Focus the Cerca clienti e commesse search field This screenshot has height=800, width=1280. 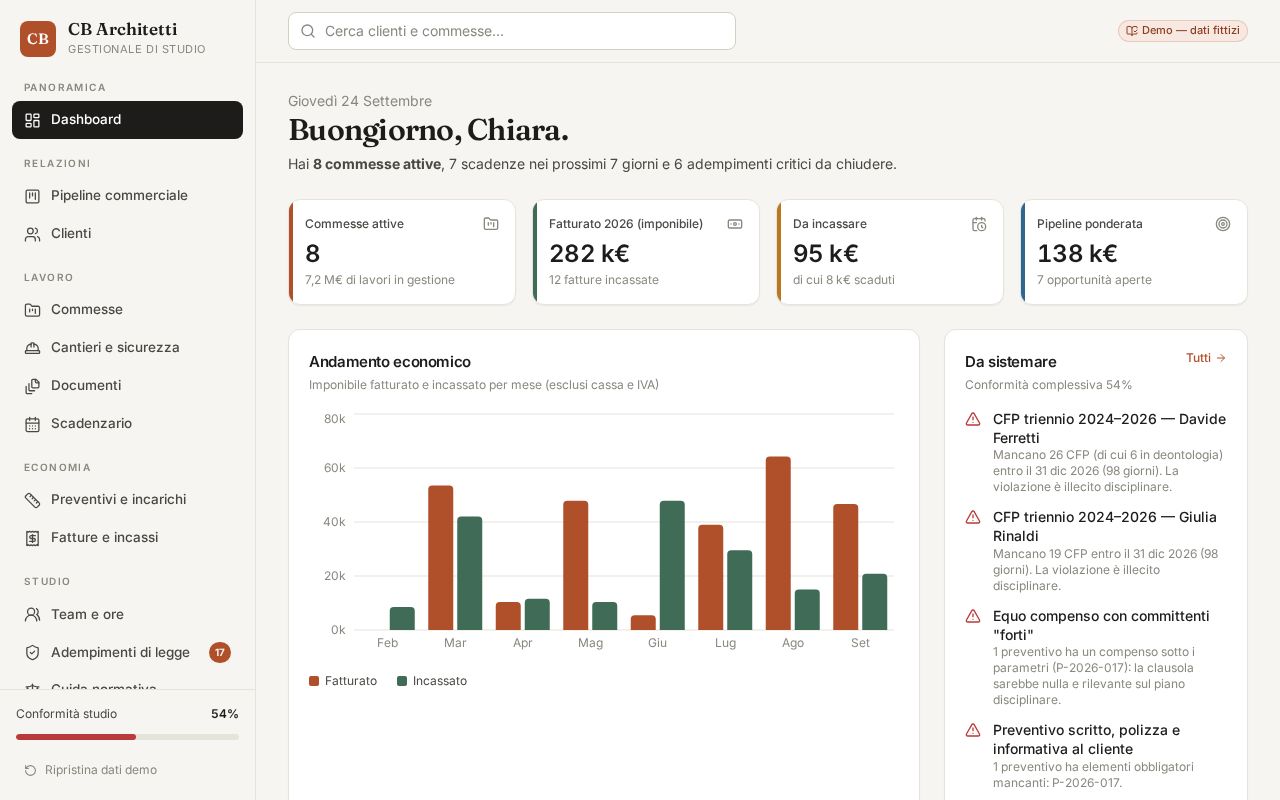pos(512,31)
